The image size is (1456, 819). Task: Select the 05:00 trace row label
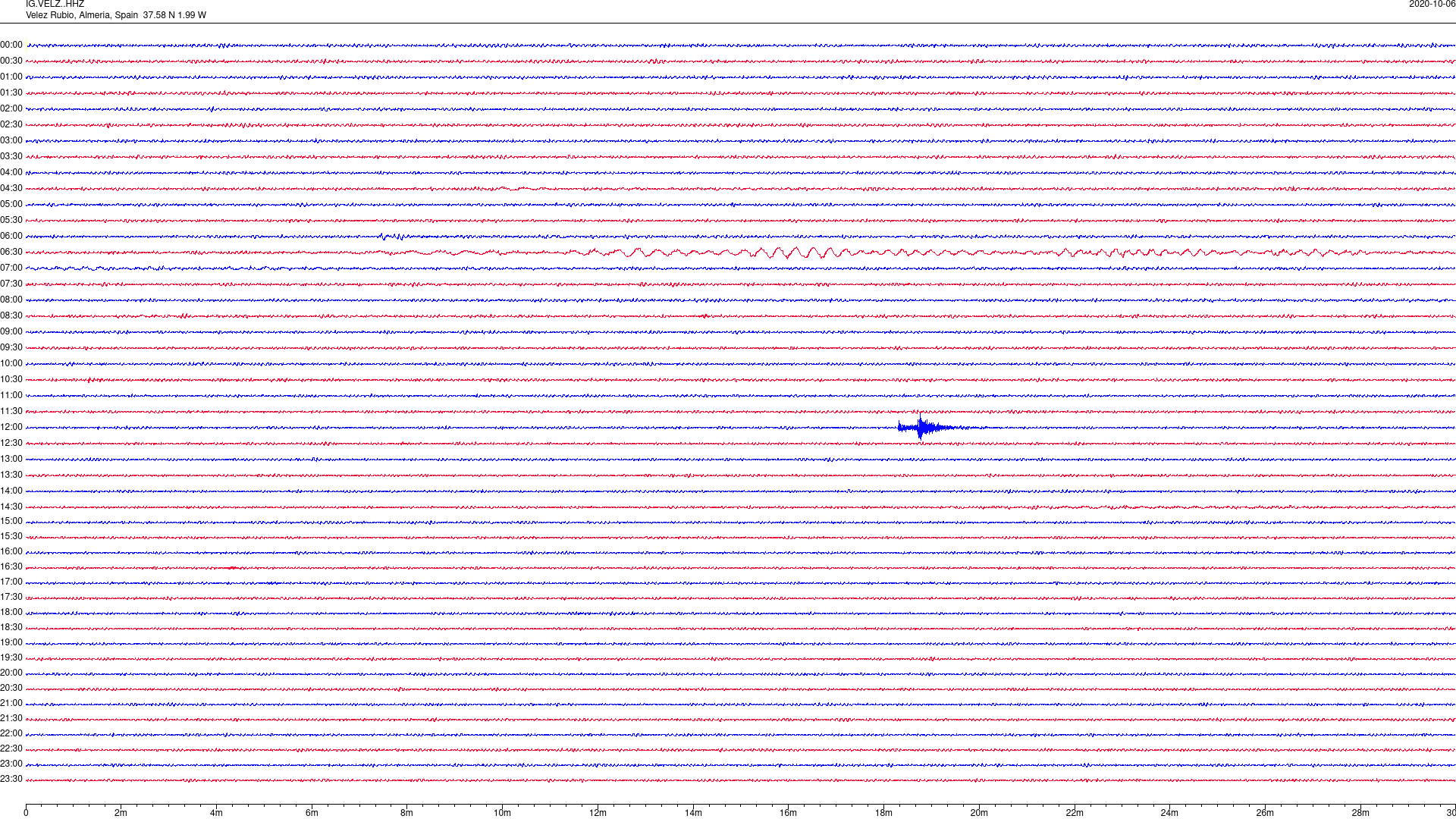(x=11, y=205)
